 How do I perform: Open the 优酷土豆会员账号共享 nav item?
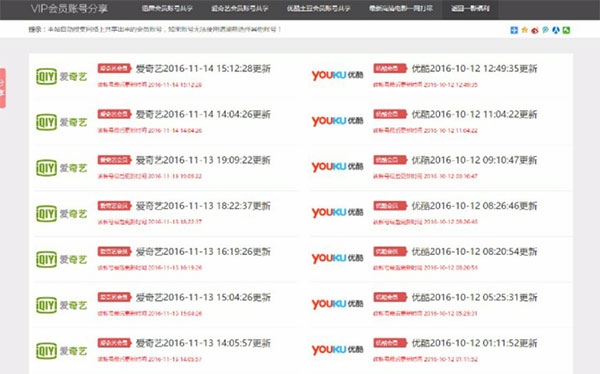pos(319,8)
